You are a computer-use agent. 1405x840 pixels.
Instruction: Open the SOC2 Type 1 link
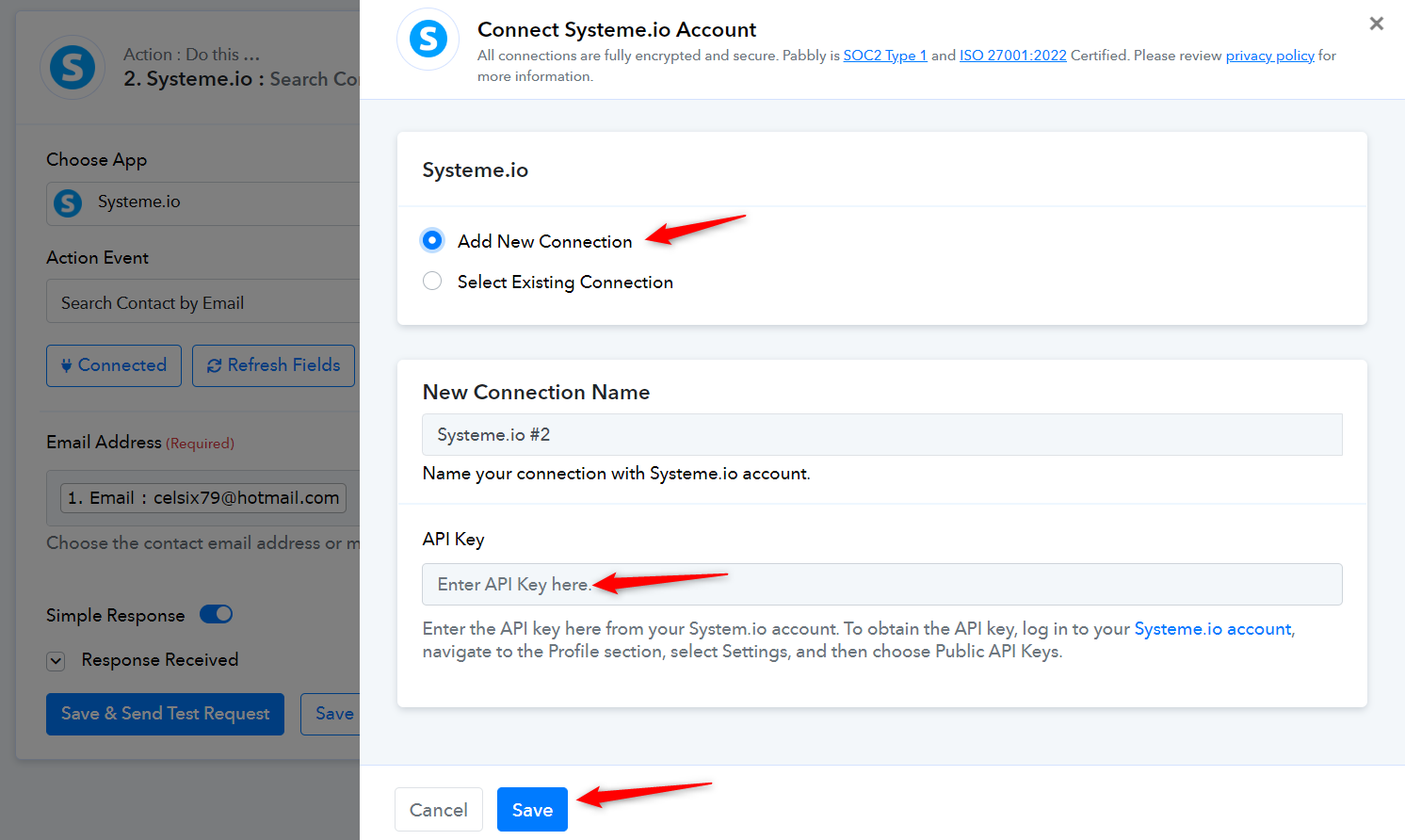(x=885, y=56)
